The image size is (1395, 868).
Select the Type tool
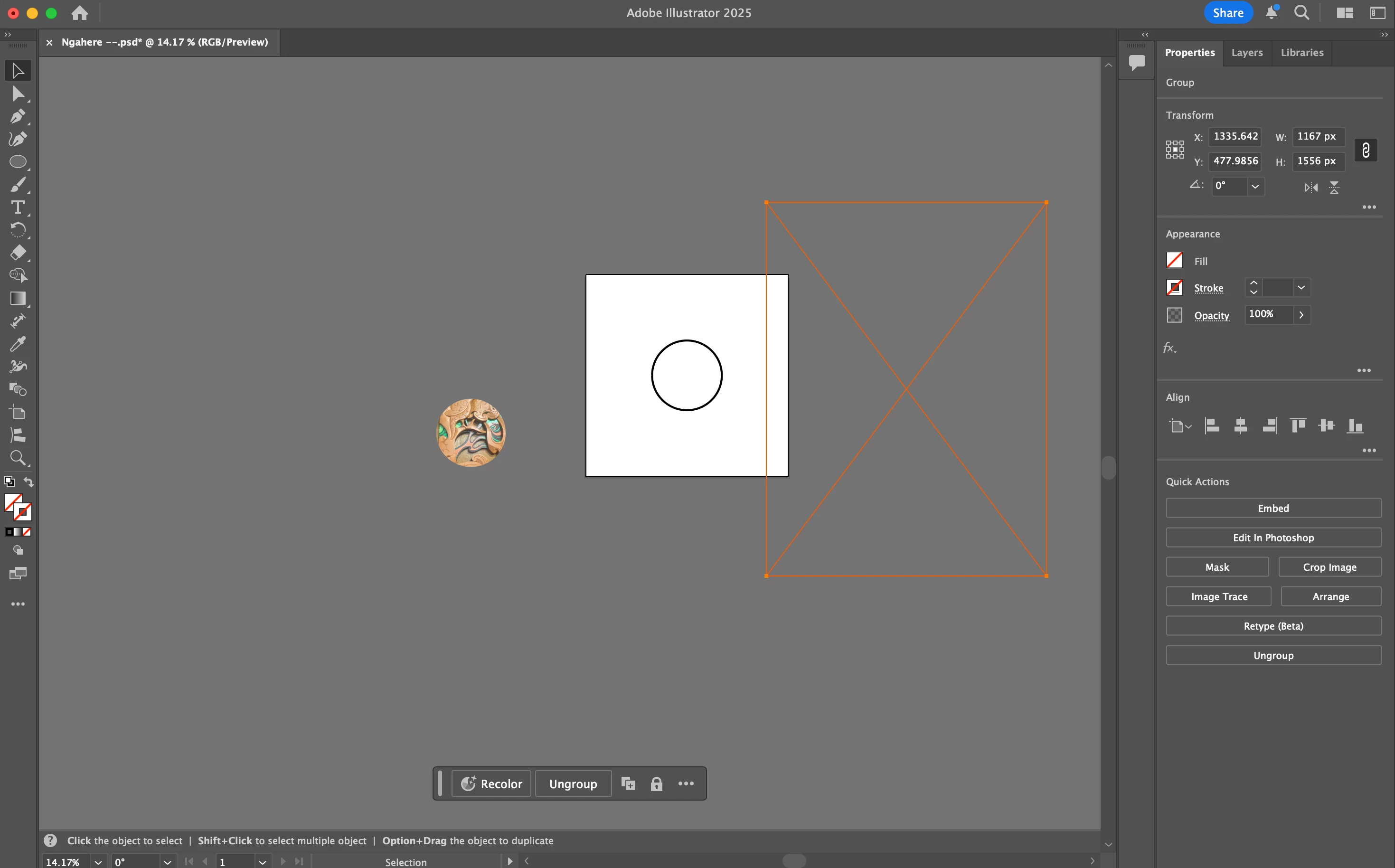(17, 207)
